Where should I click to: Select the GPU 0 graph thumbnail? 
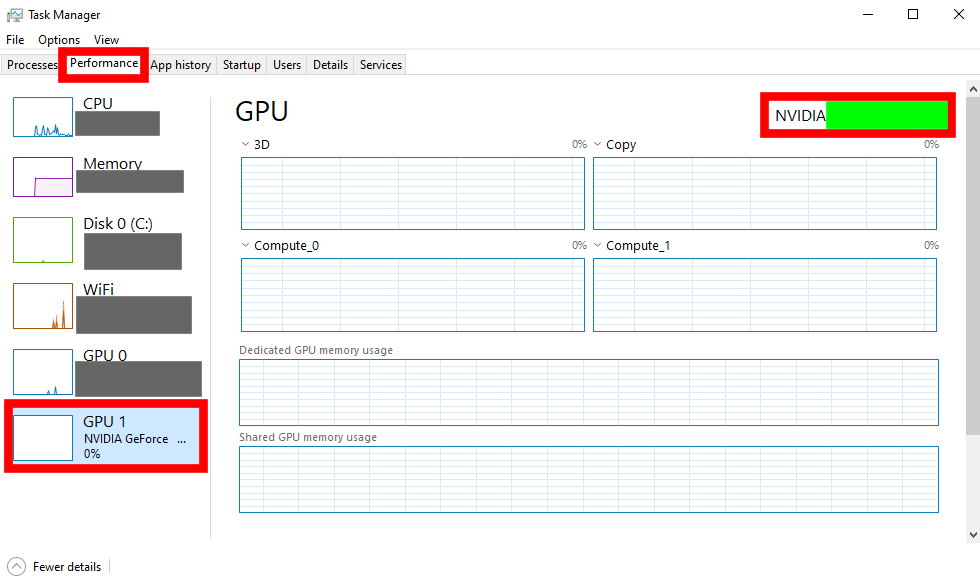tap(43, 372)
